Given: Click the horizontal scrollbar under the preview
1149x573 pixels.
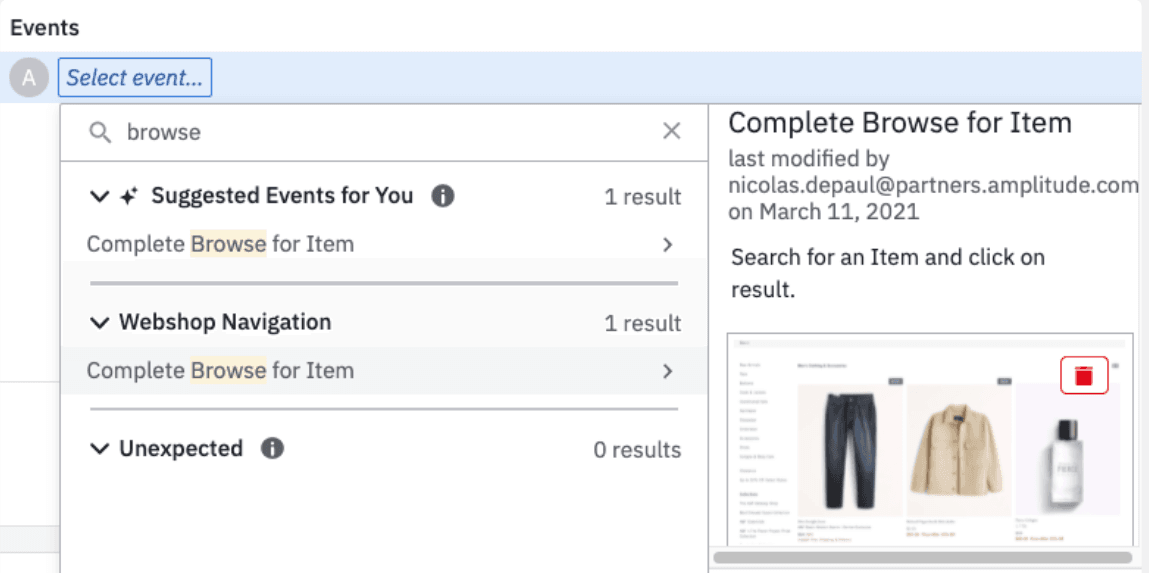Looking at the screenshot, I should point(922,557).
